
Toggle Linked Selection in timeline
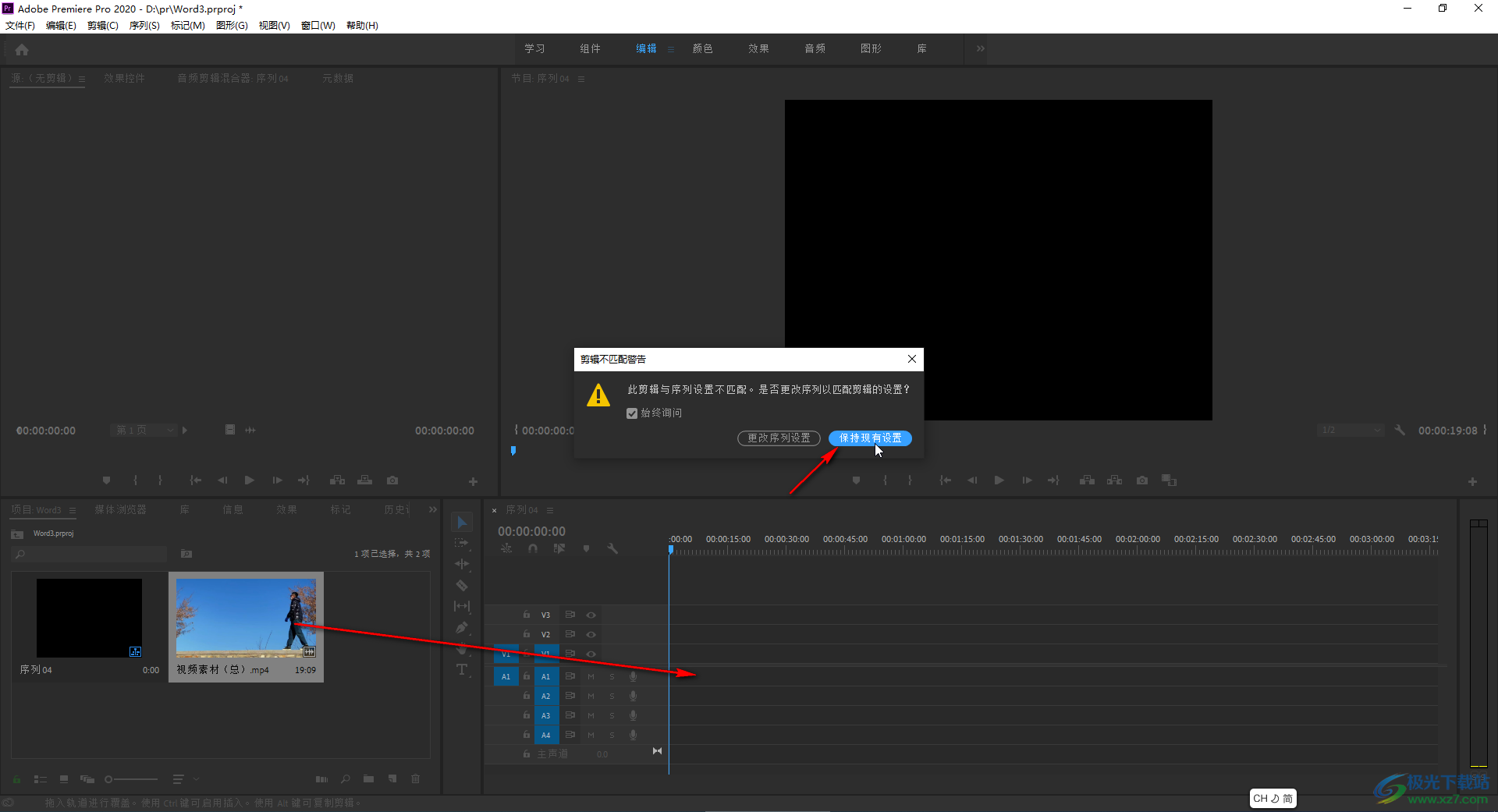[559, 548]
